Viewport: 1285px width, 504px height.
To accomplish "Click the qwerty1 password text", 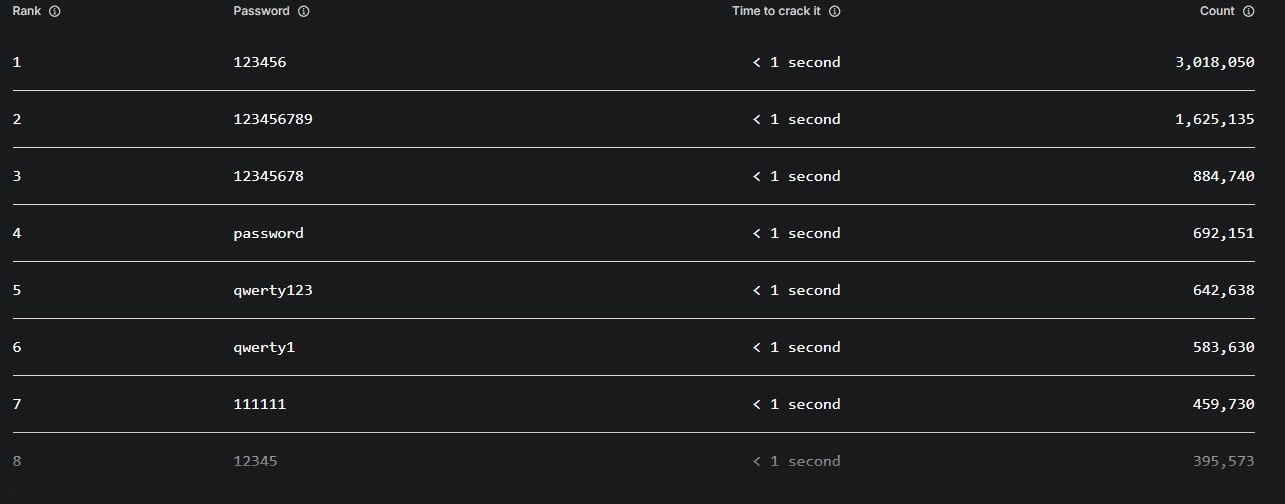I will click(x=264, y=347).
